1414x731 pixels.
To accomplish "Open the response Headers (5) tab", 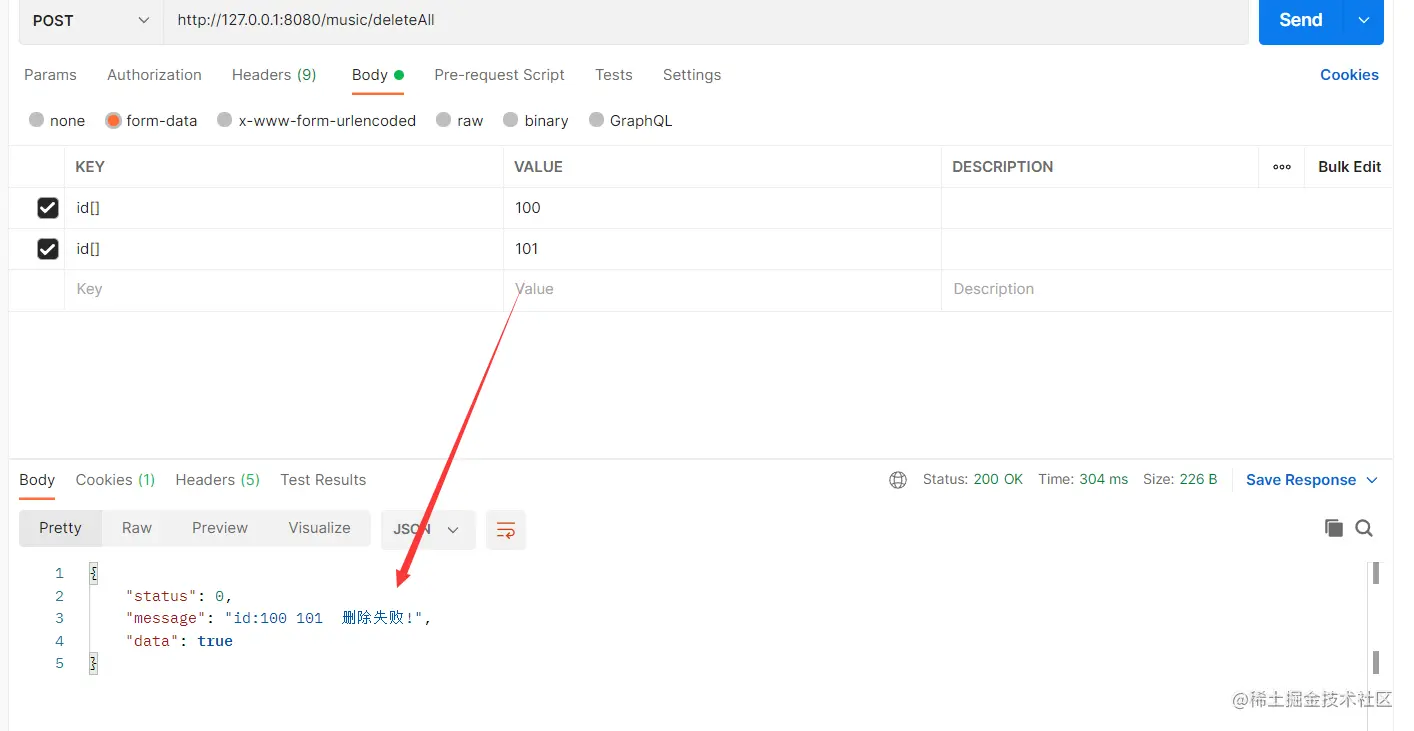I will click(217, 480).
